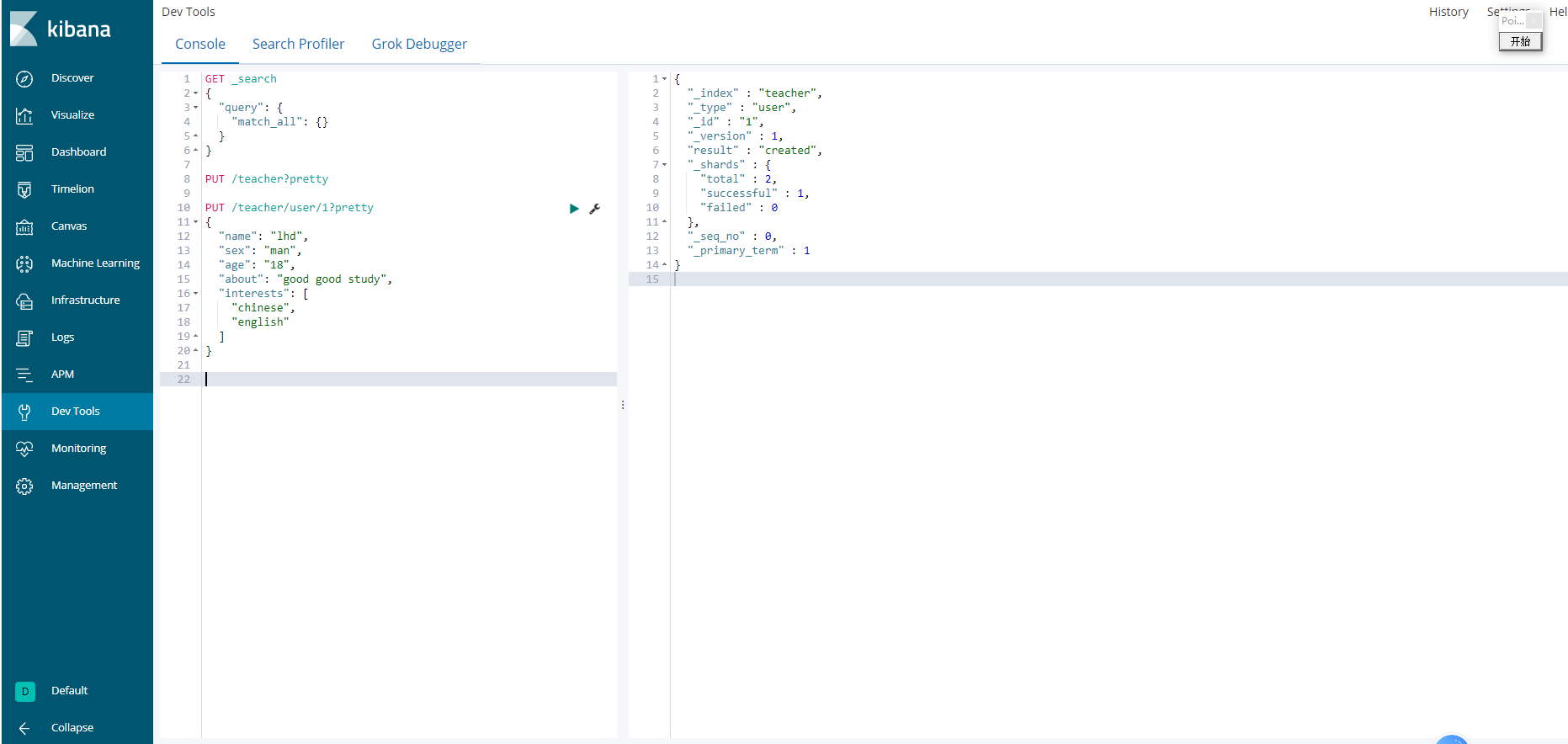Select the Infrastructure icon in the sidebar
The width and height of the screenshot is (1568, 744).
(24, 300)
